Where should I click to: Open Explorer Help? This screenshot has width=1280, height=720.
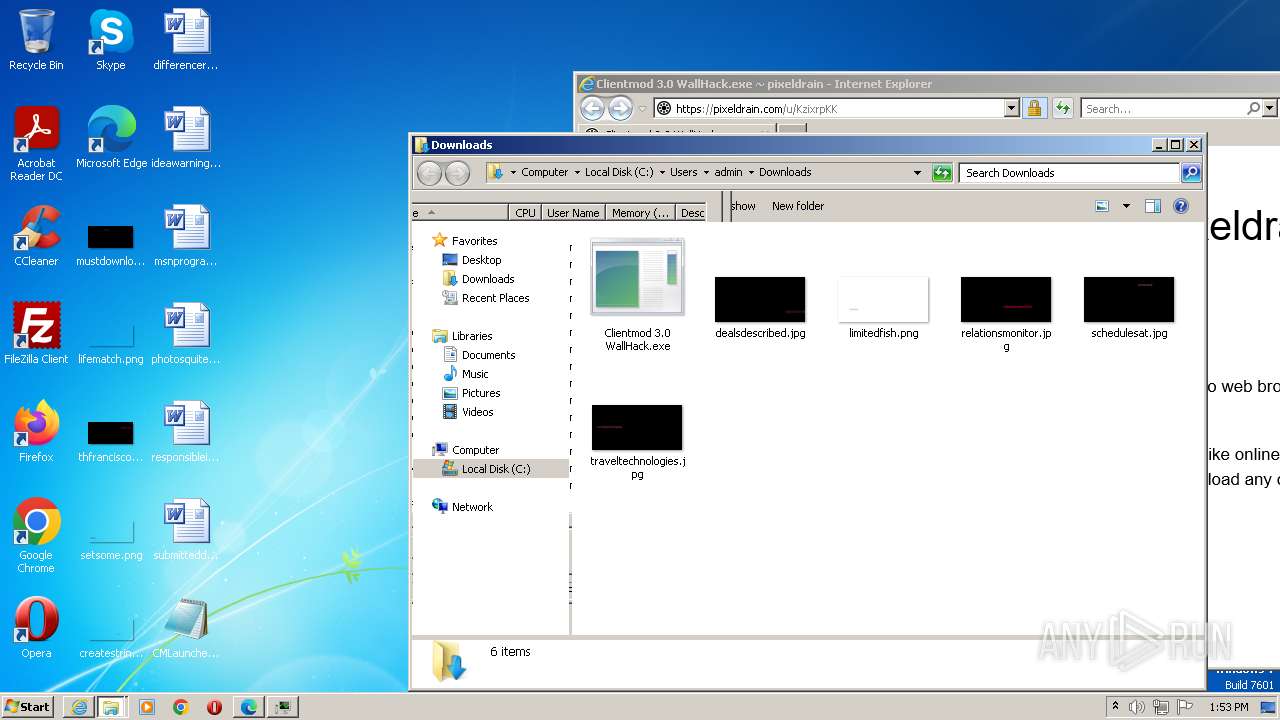pyautogui.click(x=1181, y=206)
